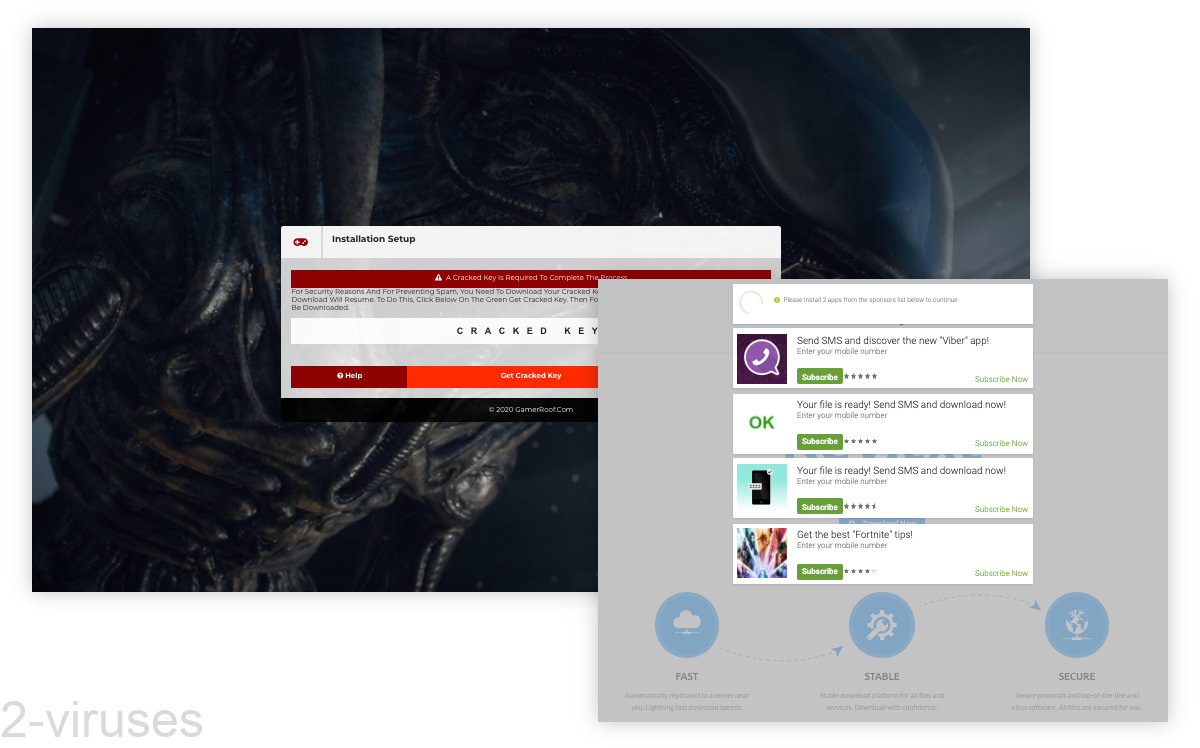Click the loading spinner in the sponsors list
This screenshot has height=748, width=1200.
[x=750, y=302]
